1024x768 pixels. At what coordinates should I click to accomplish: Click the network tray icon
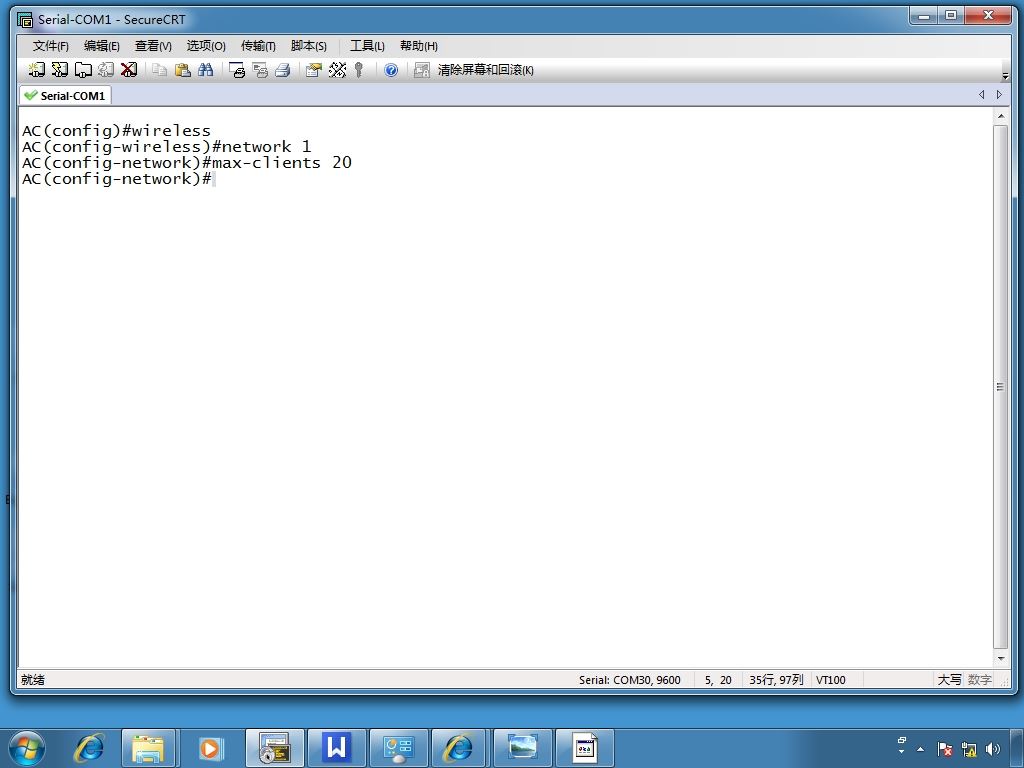(969, 749)
